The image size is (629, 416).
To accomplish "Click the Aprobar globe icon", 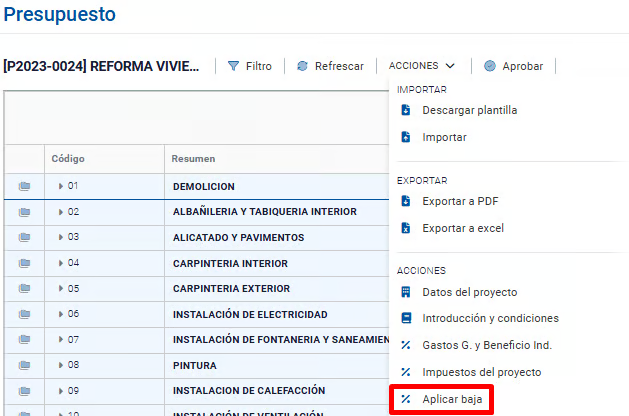I will [x=489, y=66].
